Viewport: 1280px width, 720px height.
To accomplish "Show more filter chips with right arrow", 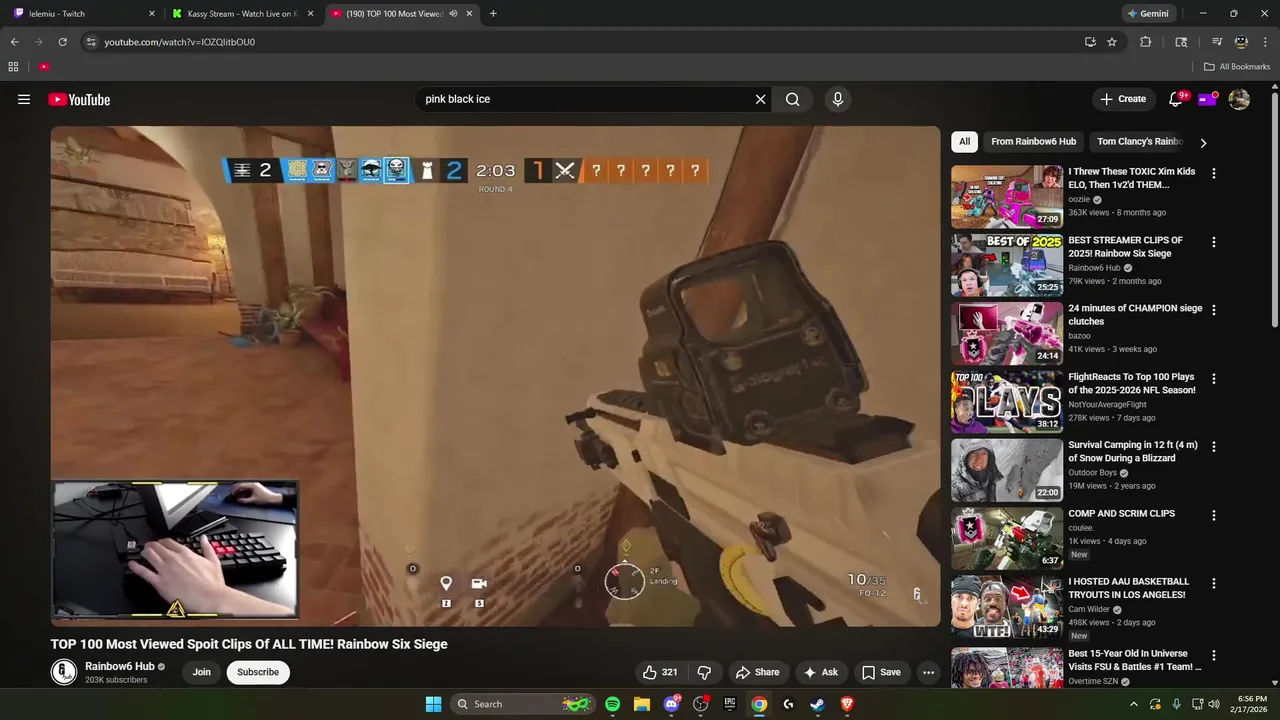I will [x=1203, y=143].
